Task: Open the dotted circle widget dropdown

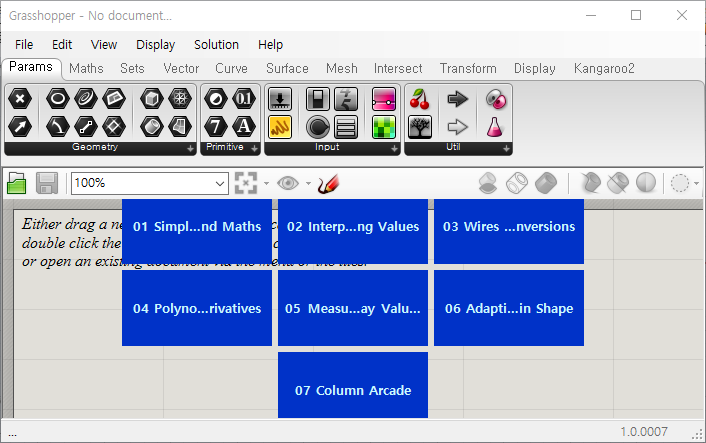Action: click(696, 183)
